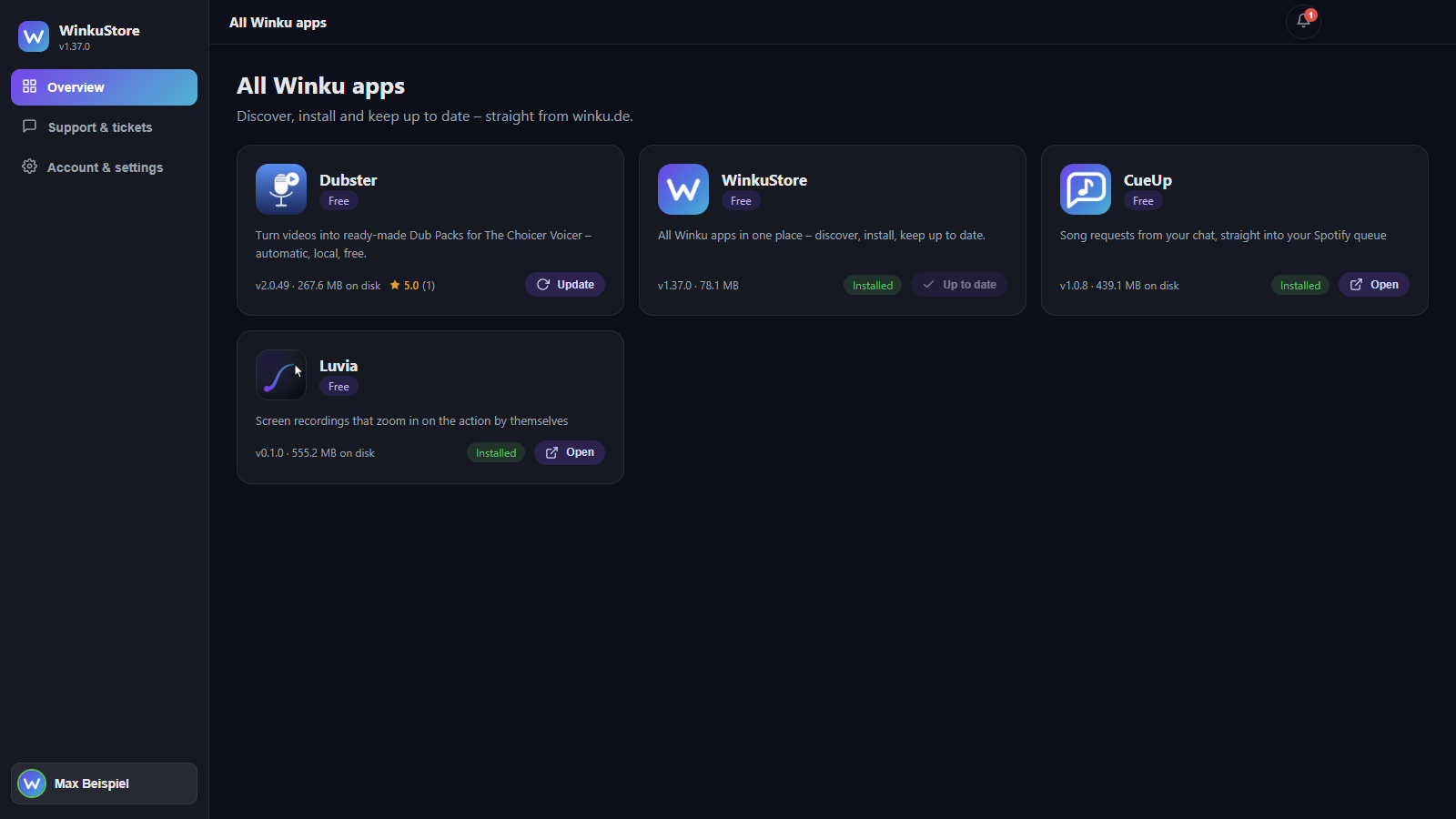1456x819 pixels.
Task: Click the Free tag under CueUp
Action: pos(1143,201)
